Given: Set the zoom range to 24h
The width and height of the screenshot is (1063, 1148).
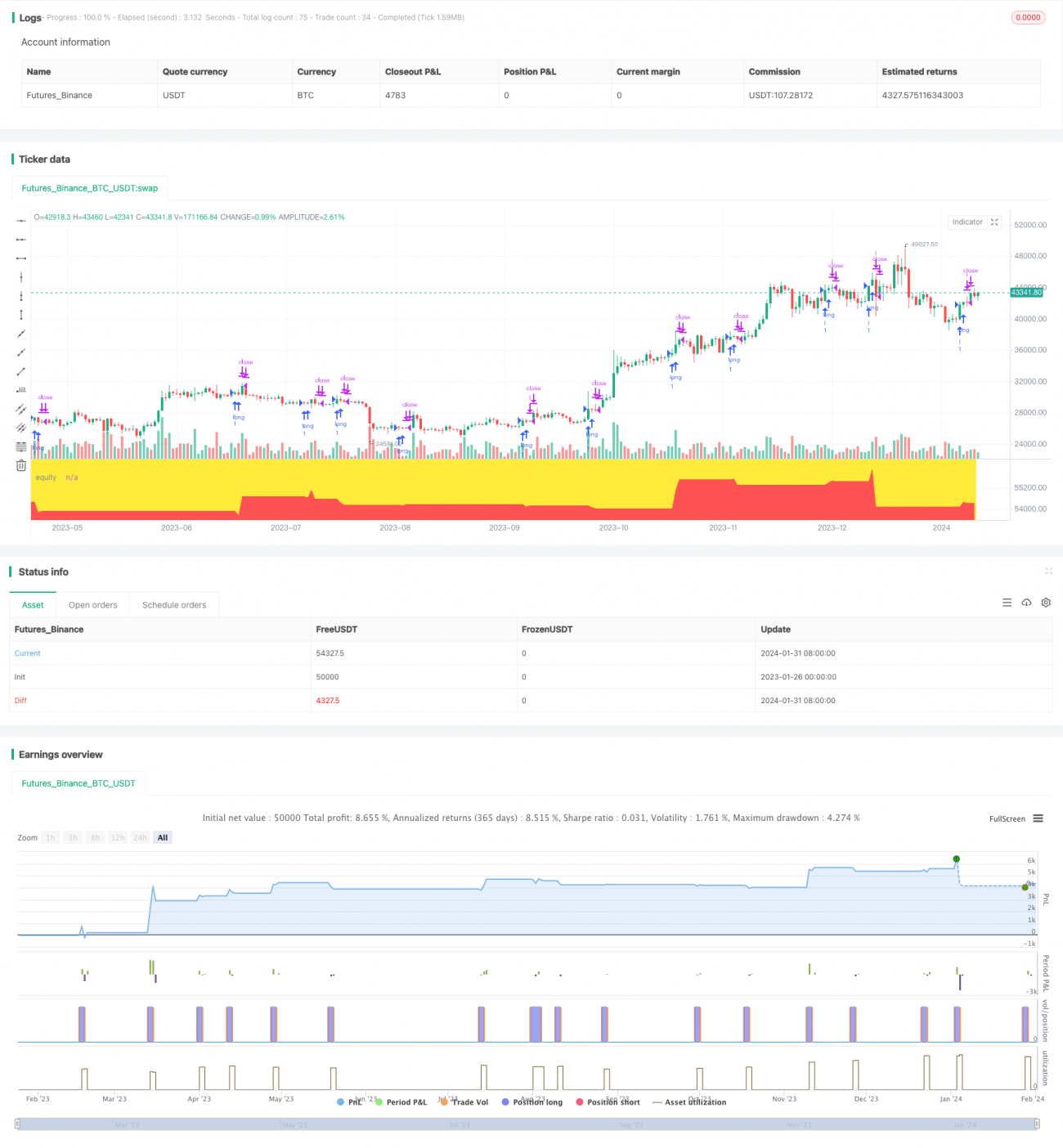Looking at the screenshot, I should (x=141, y=837).
